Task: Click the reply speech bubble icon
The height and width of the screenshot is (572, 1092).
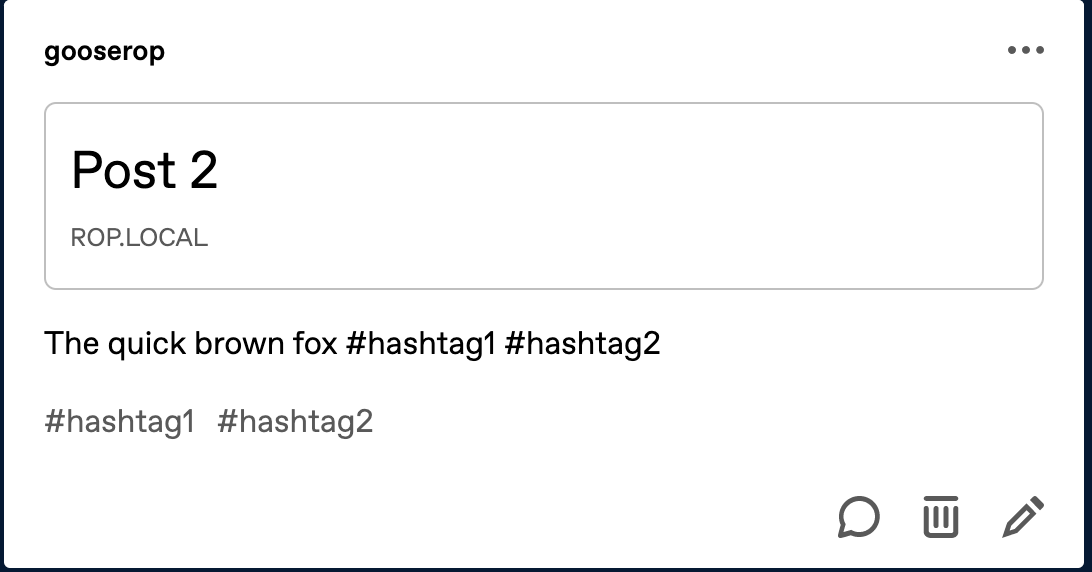Action: [859, 517]
